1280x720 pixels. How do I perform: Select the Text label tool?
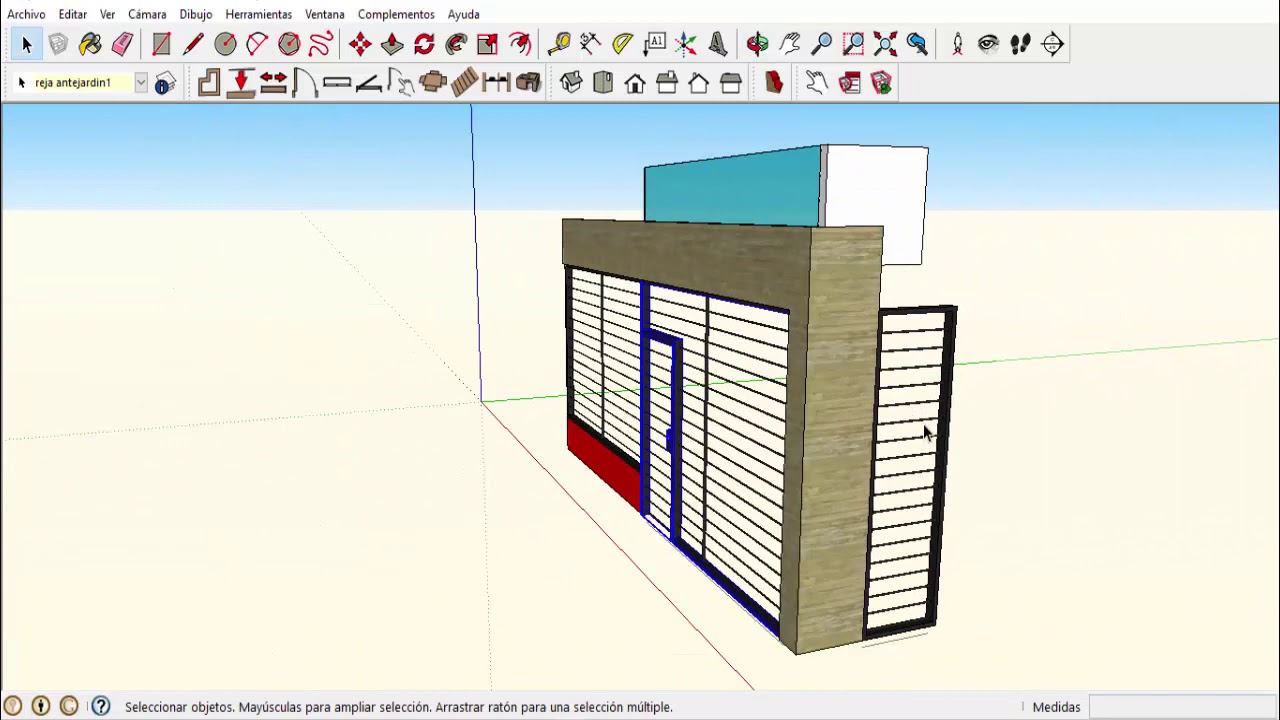(x=655, y=44)
